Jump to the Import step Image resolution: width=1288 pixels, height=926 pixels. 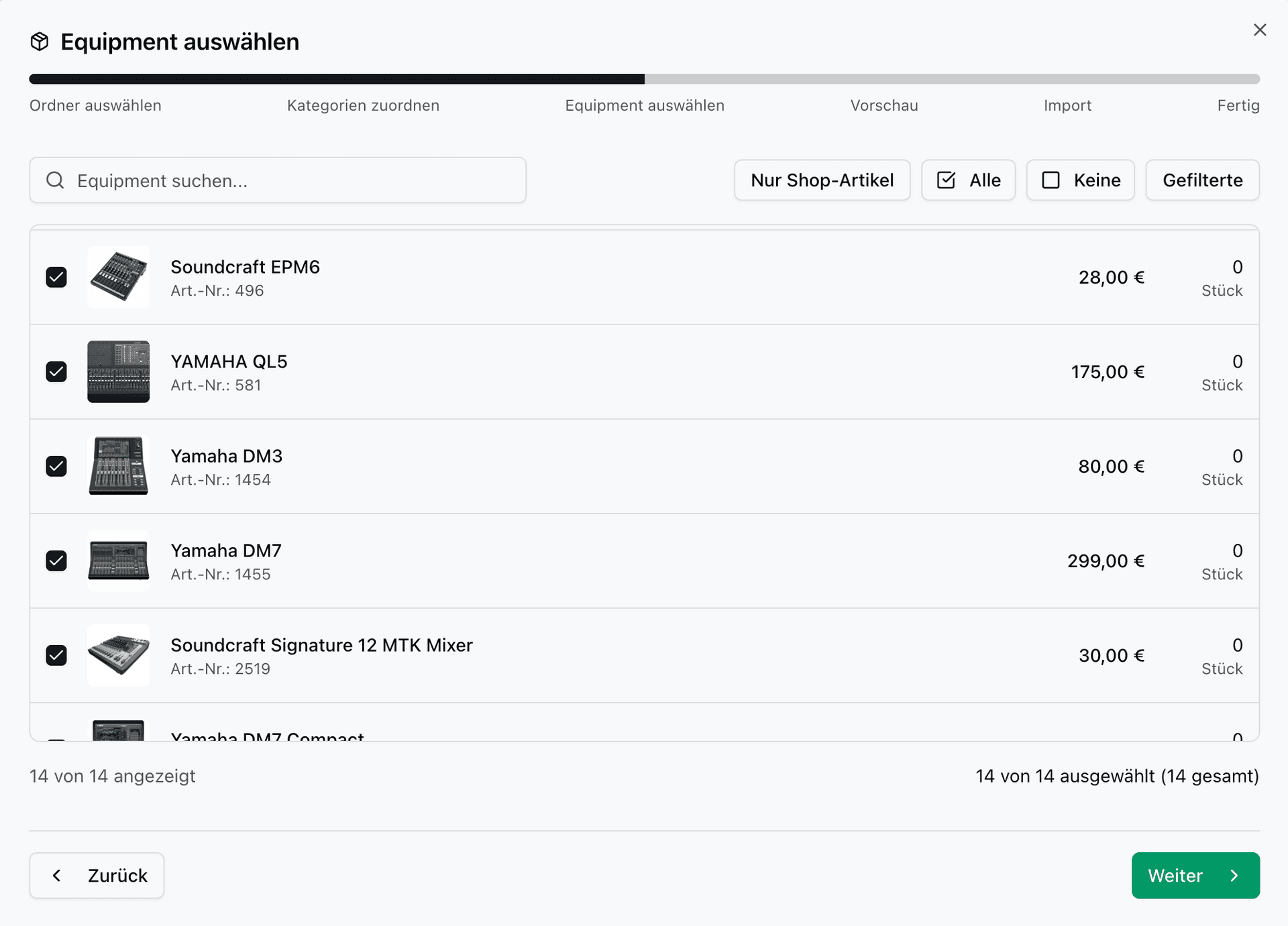pyautogui.click(x=1067, y=105)
